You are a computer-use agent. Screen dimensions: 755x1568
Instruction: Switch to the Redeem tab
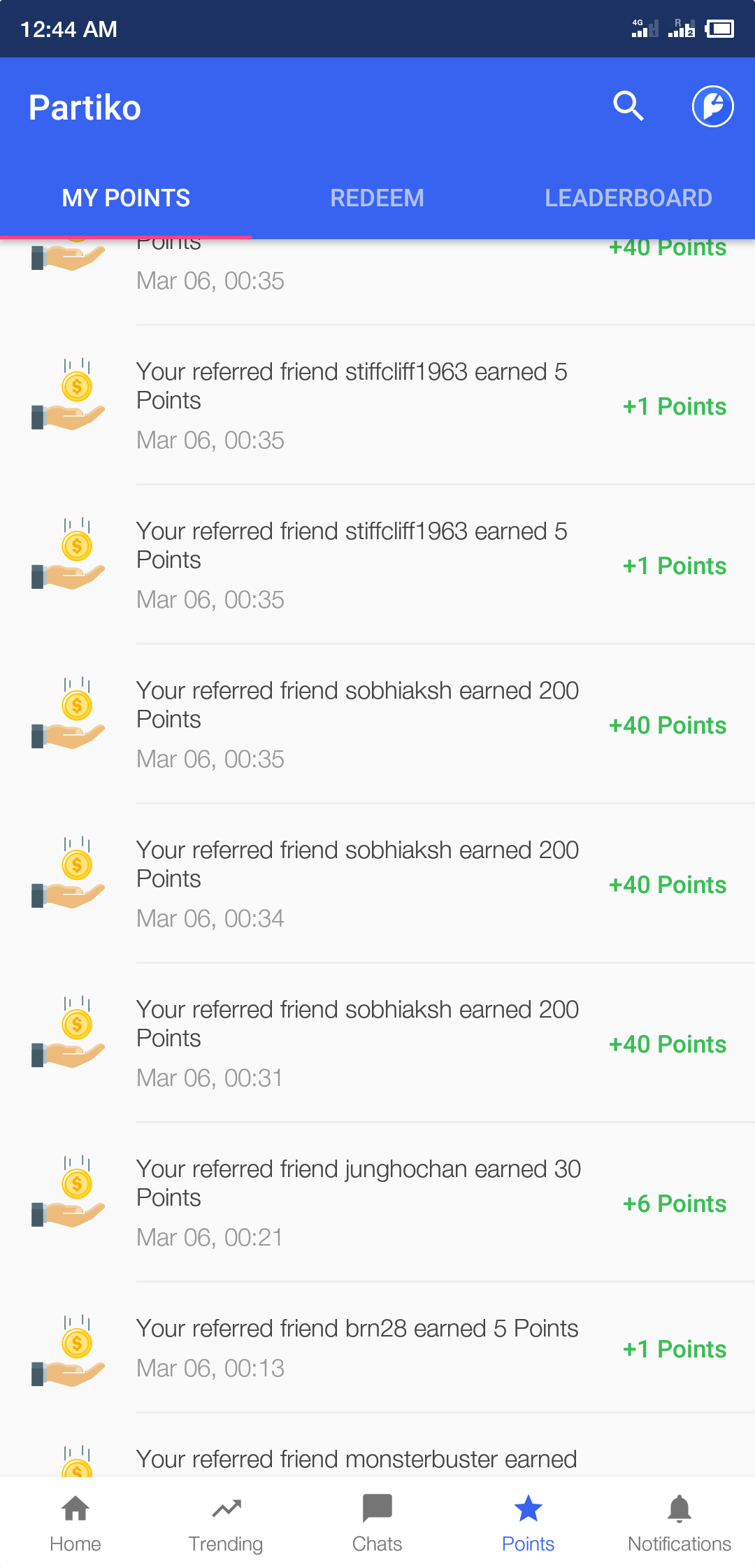(377, 198)
